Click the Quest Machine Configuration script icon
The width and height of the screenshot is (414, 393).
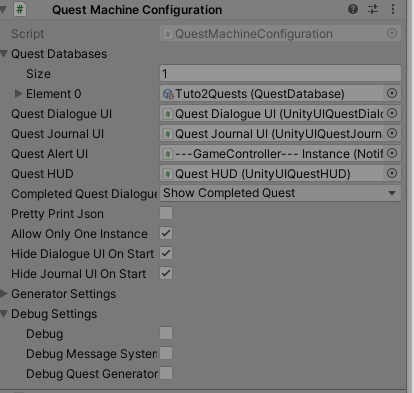(x=20, y=9)
